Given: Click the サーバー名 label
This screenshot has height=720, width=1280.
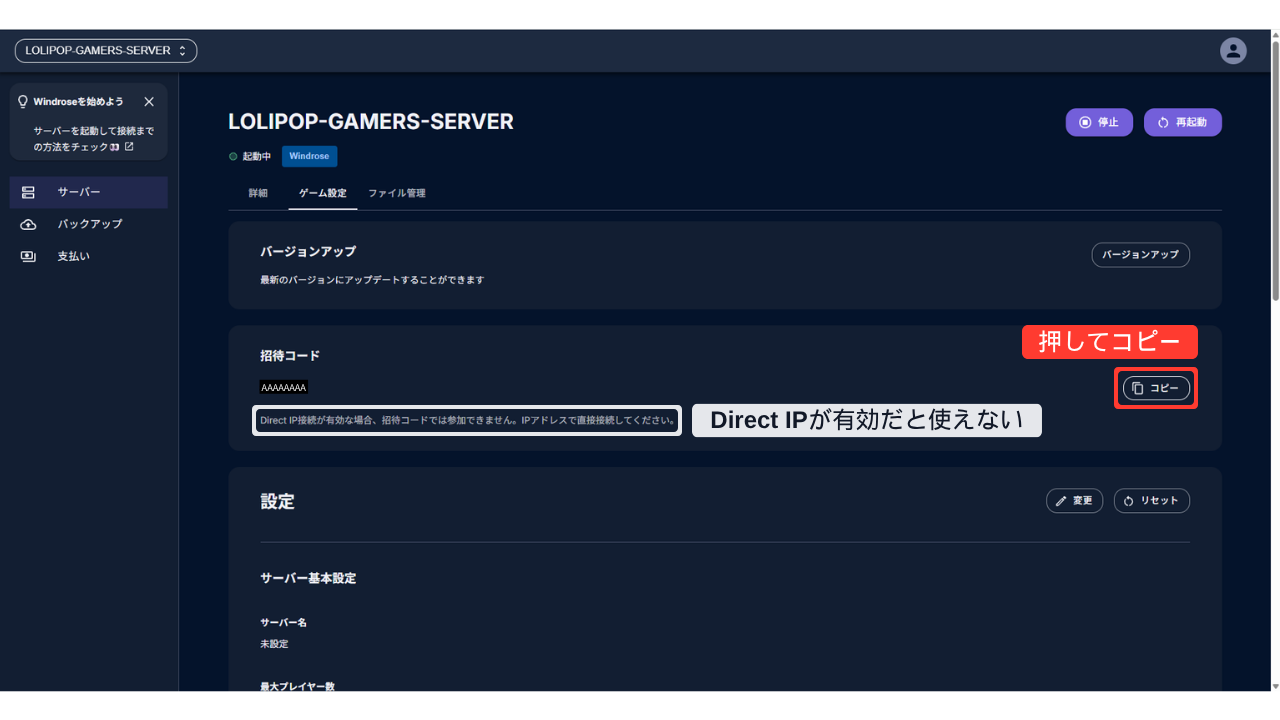Looking at the screenshot, I should pyautogui.click(x=283, y=622).
